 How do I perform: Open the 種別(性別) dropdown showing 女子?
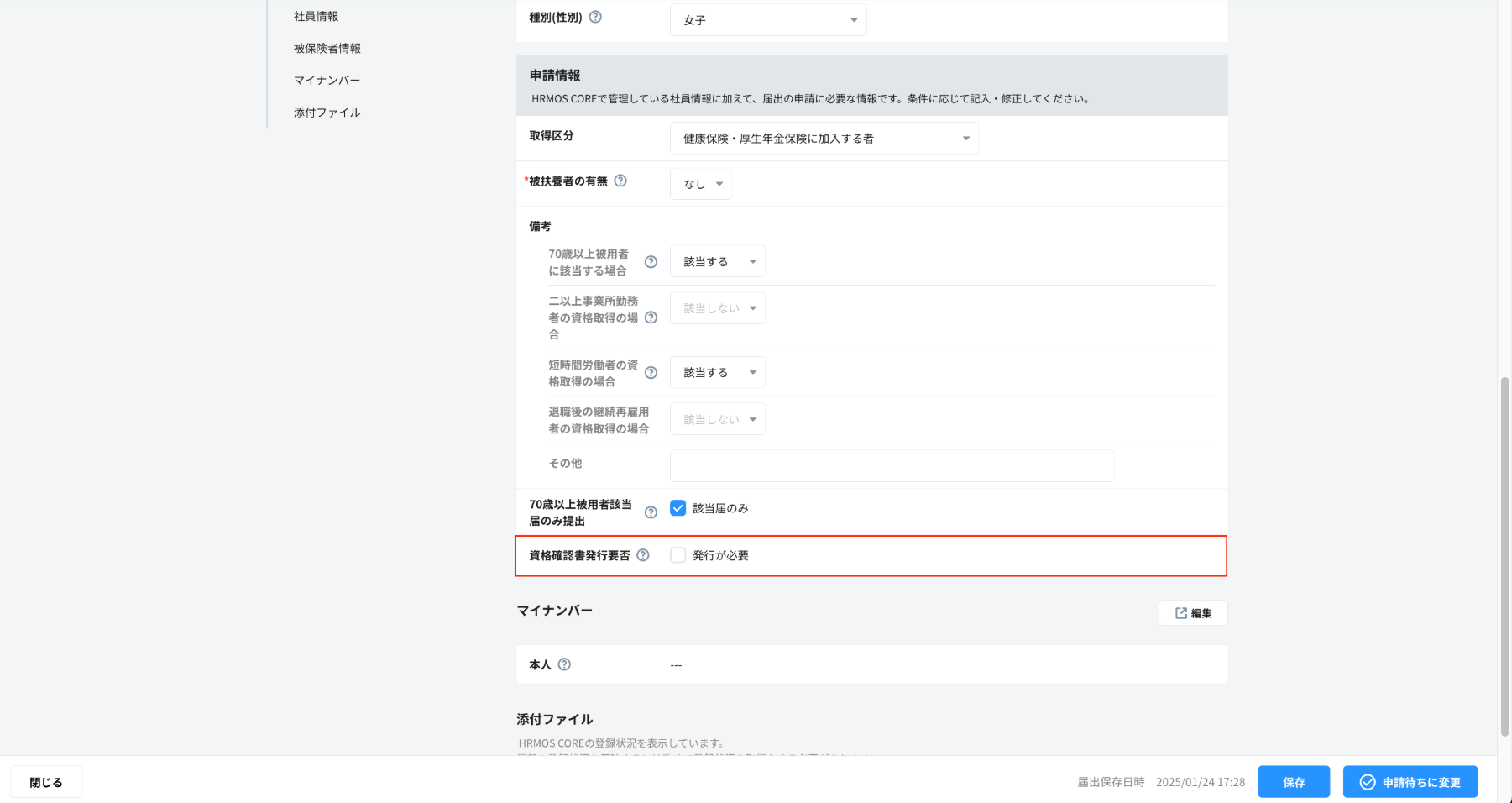pos(767,20)
